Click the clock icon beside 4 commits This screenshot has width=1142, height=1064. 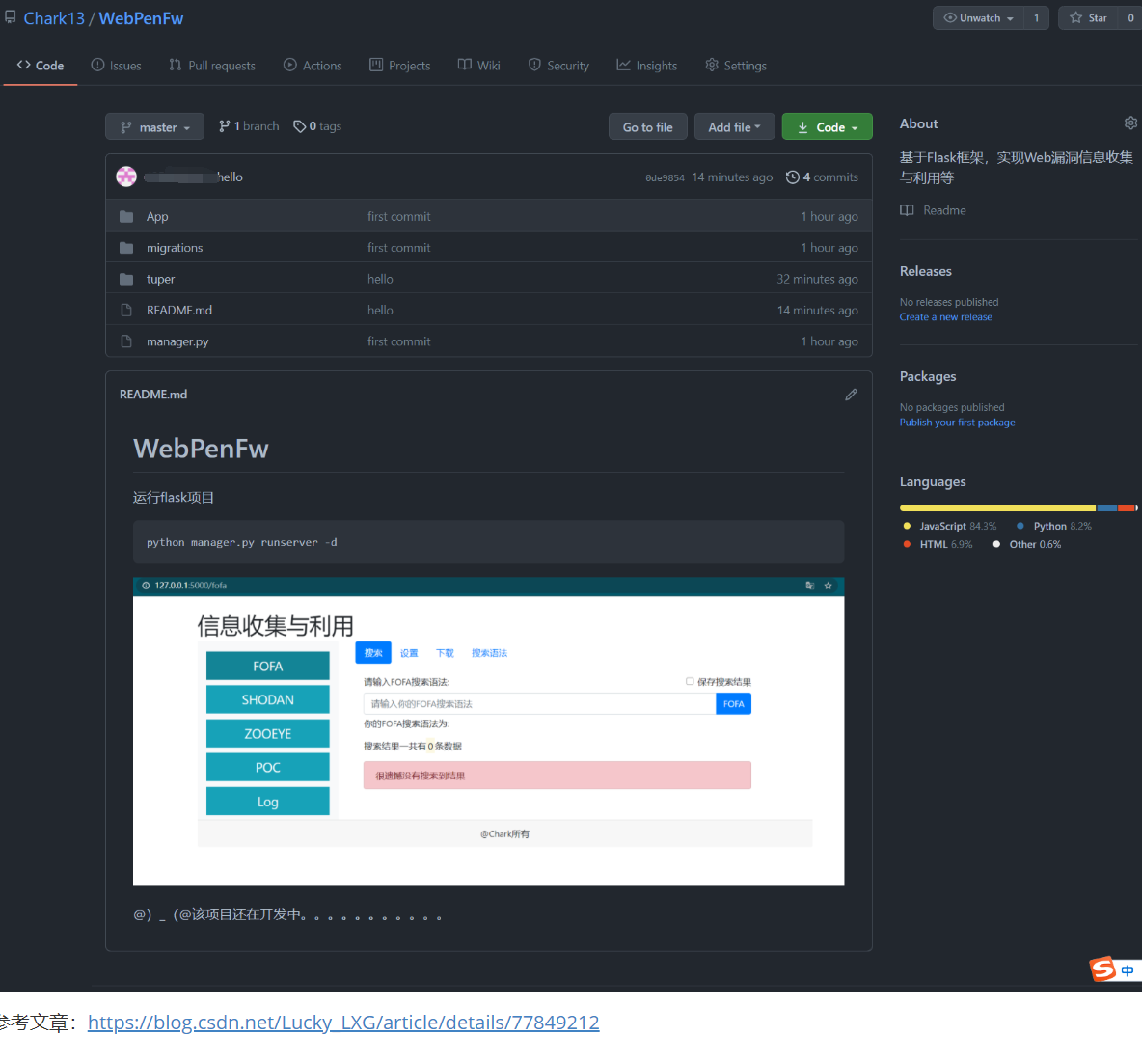pos(793,177)
